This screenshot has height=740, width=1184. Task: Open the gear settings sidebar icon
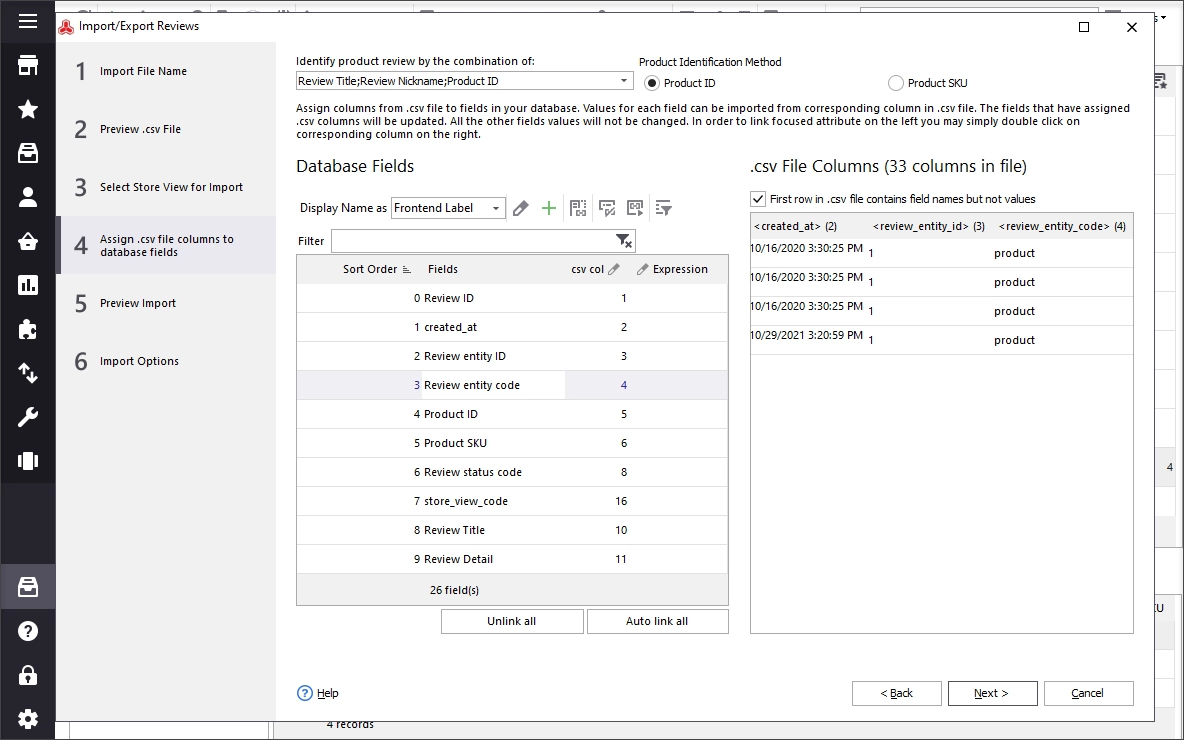point(28,719)
